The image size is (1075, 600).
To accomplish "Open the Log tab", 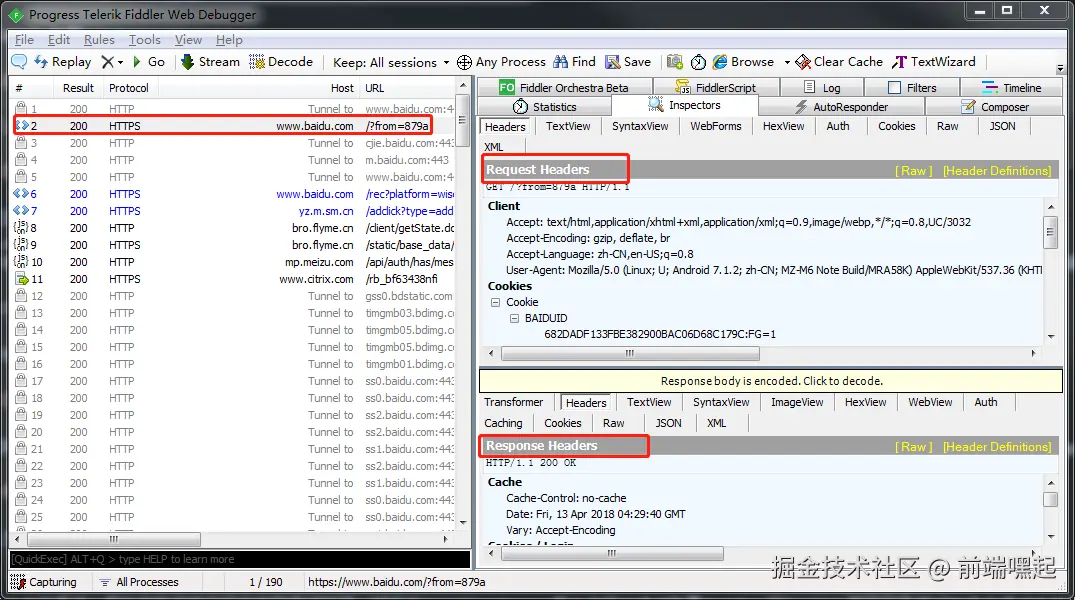I will 822,87.
